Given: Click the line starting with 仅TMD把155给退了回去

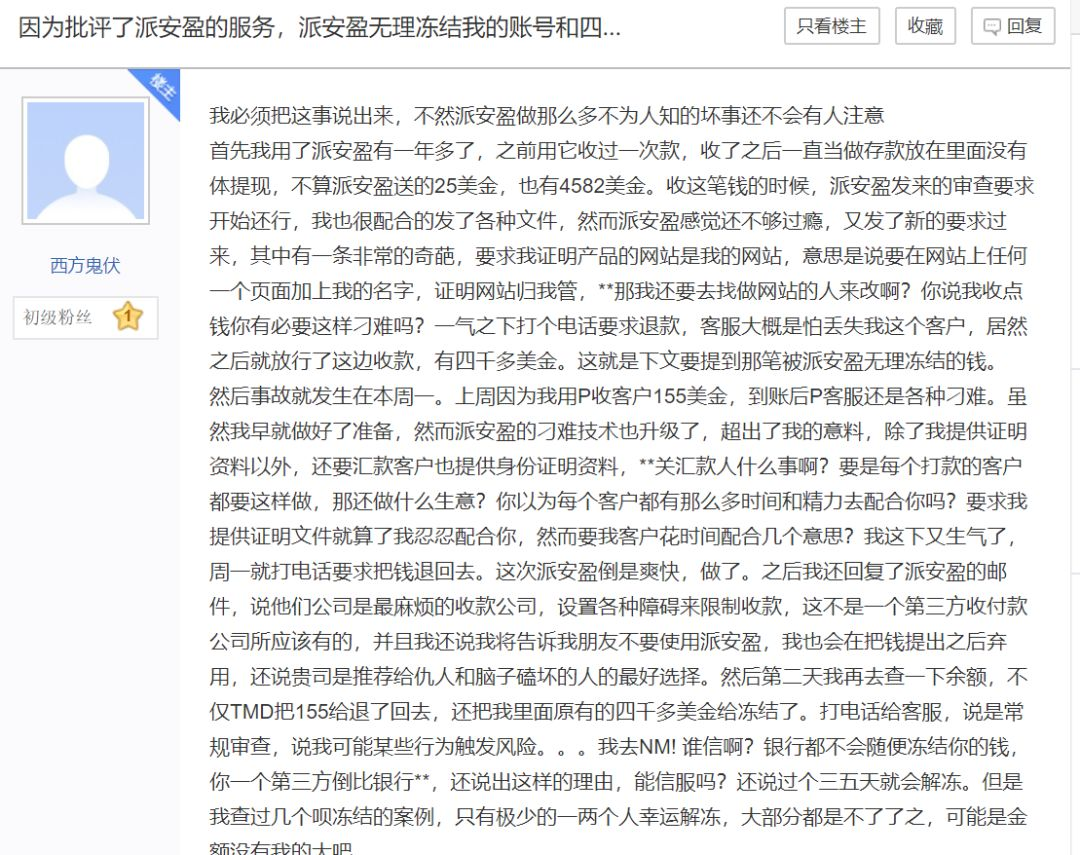Looking at the screenshot, I should pos(616,712).
